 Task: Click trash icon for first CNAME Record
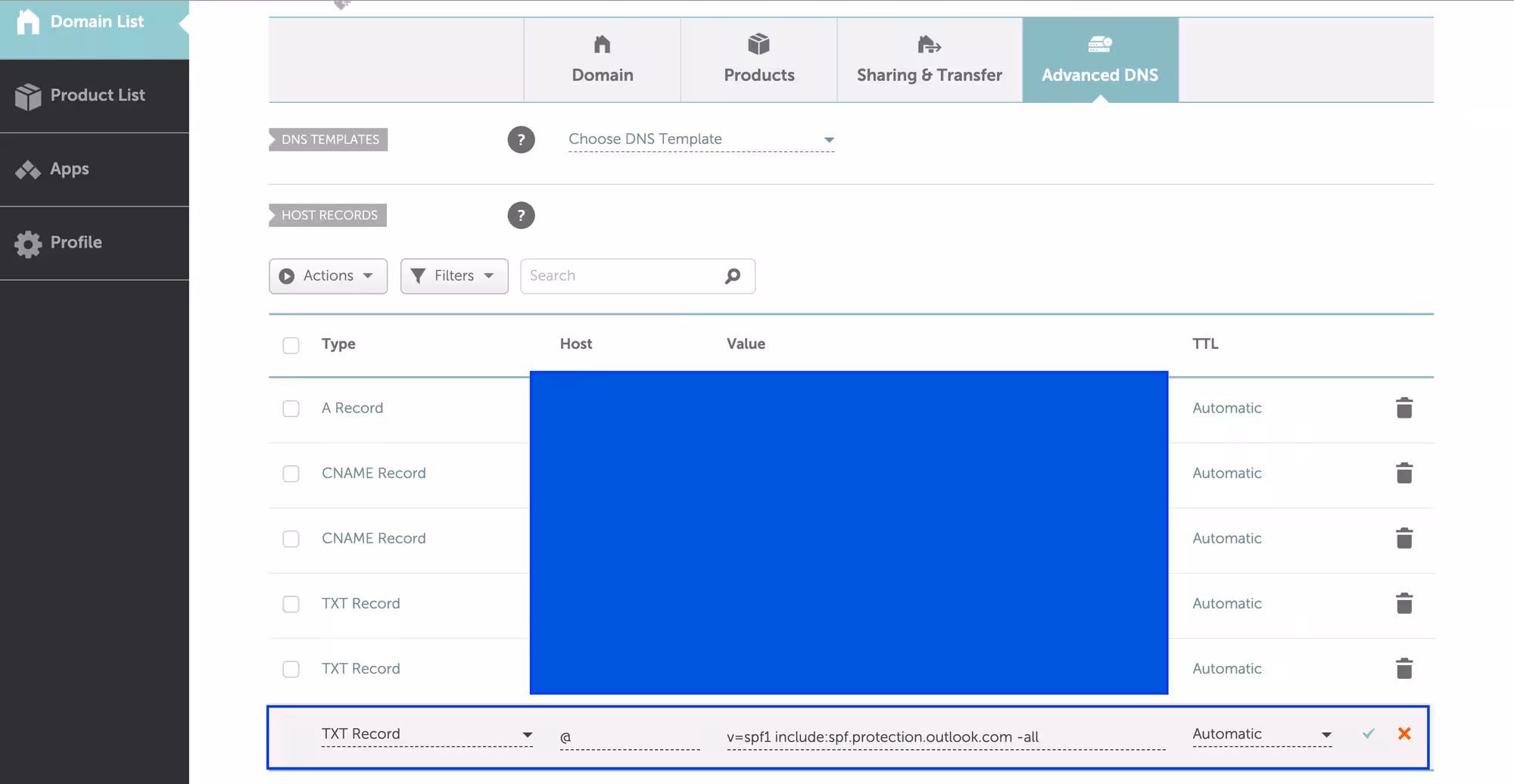click(x=1404, y=473)
